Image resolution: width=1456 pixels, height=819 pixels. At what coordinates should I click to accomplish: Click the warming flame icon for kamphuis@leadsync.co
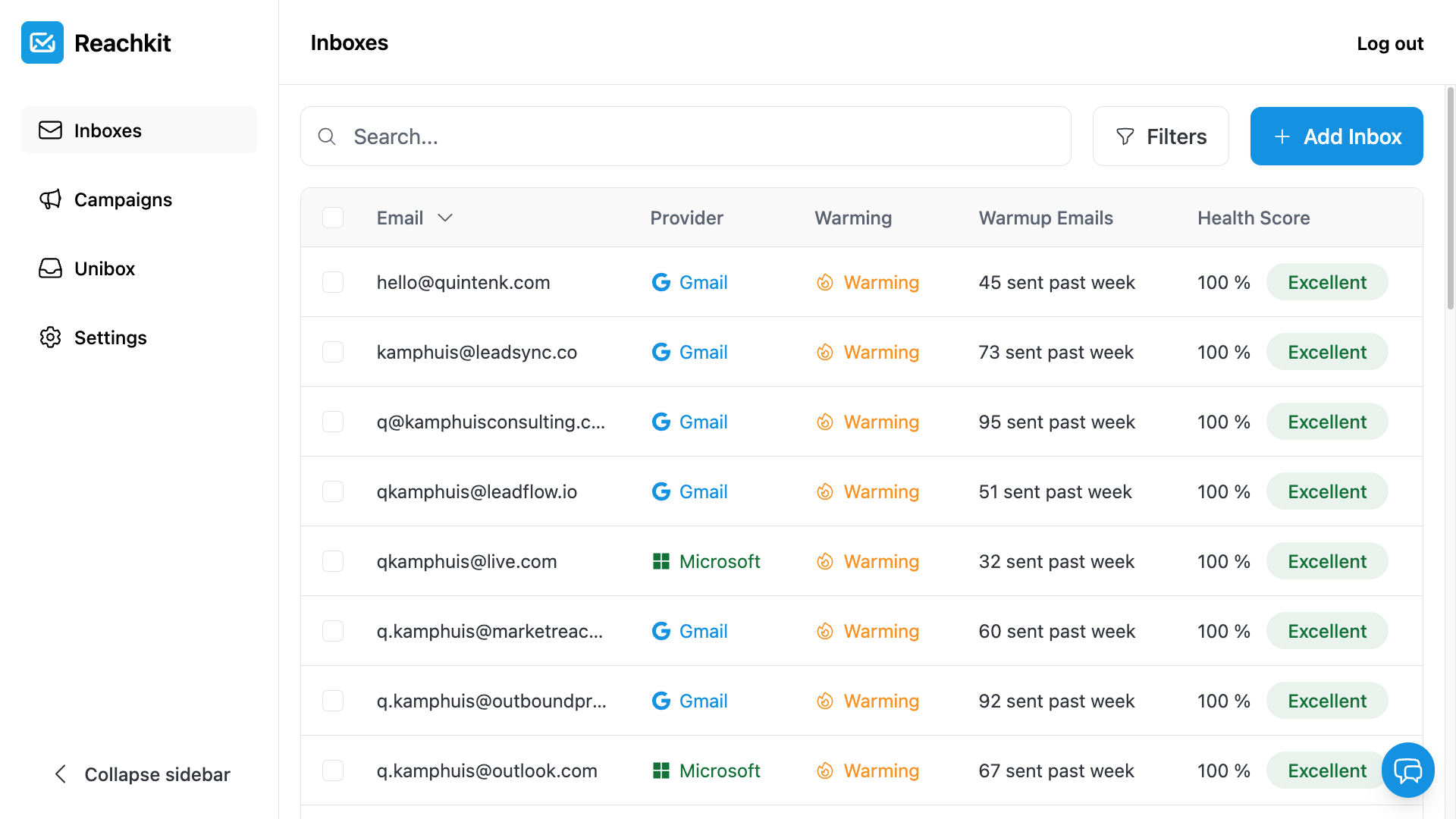[825, 352]
